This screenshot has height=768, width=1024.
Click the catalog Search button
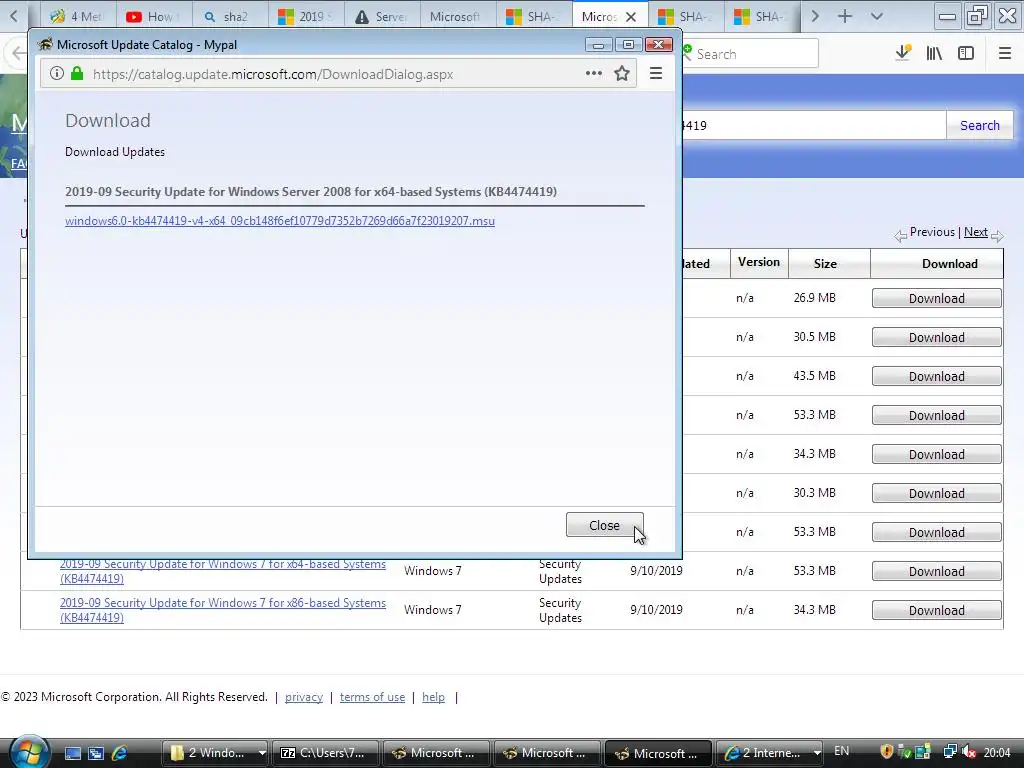pos(980,125)
